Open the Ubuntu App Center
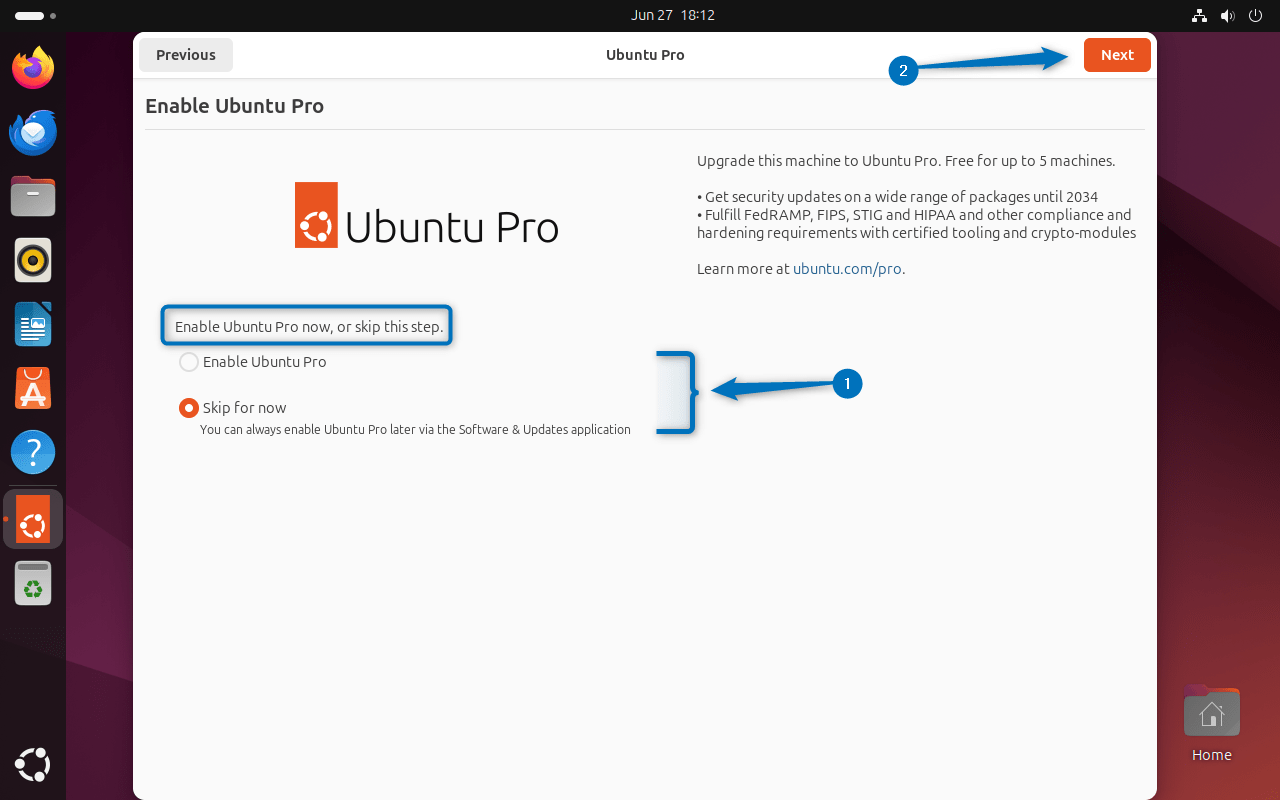This screenshot has width=1280, height=800. coord(32,388)
